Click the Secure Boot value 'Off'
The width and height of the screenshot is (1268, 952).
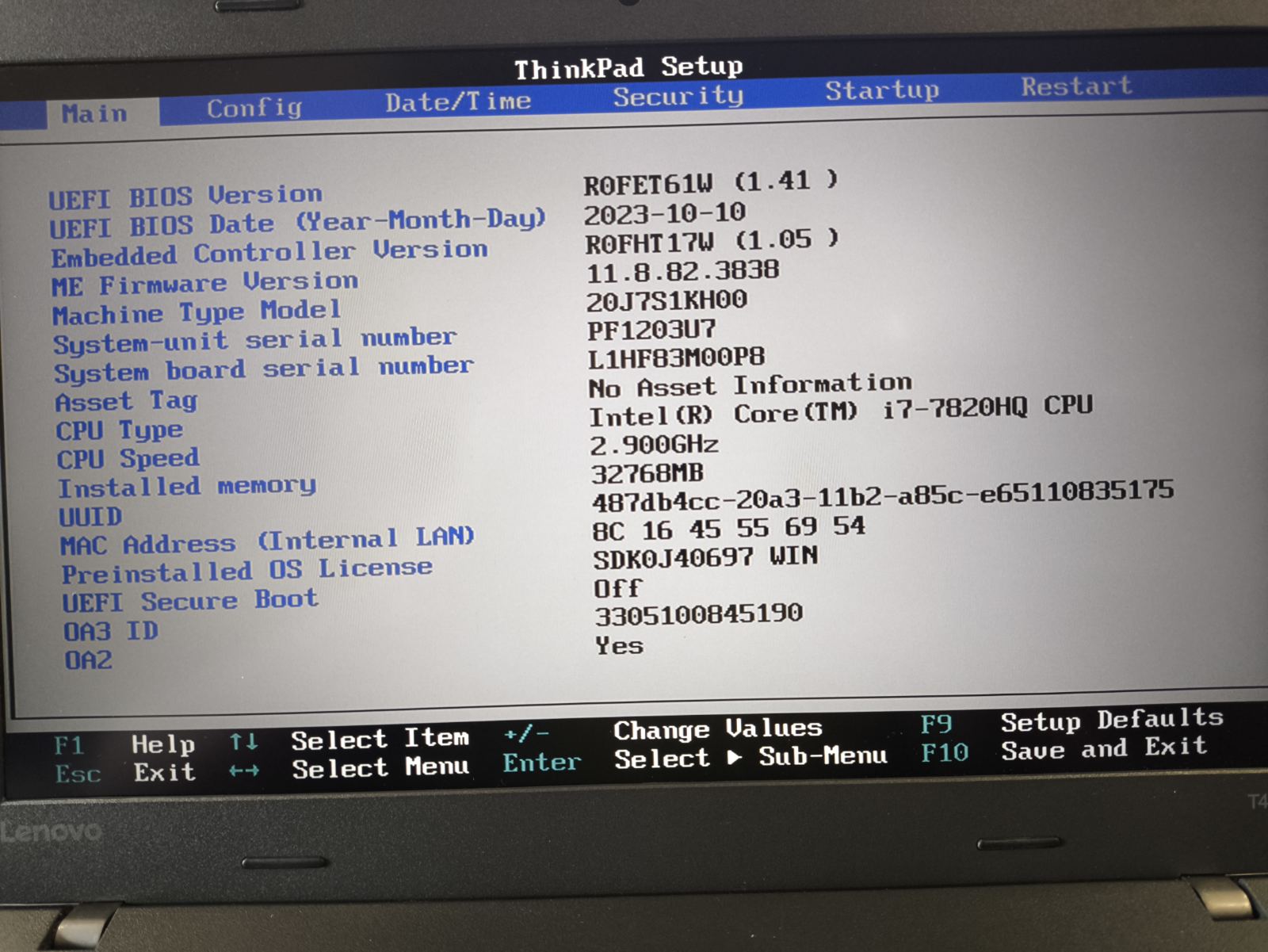pos(617,589)
